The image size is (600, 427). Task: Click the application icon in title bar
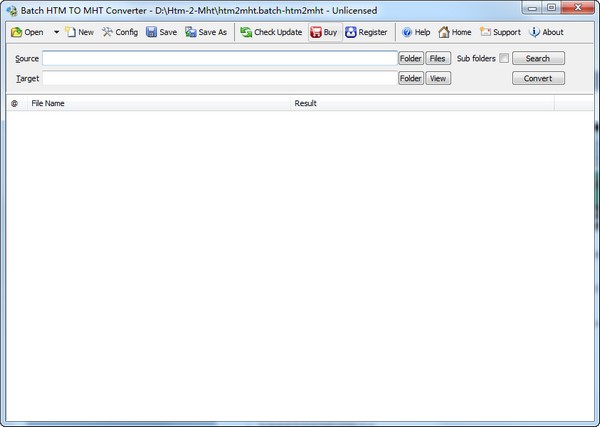tap(12, 11)
